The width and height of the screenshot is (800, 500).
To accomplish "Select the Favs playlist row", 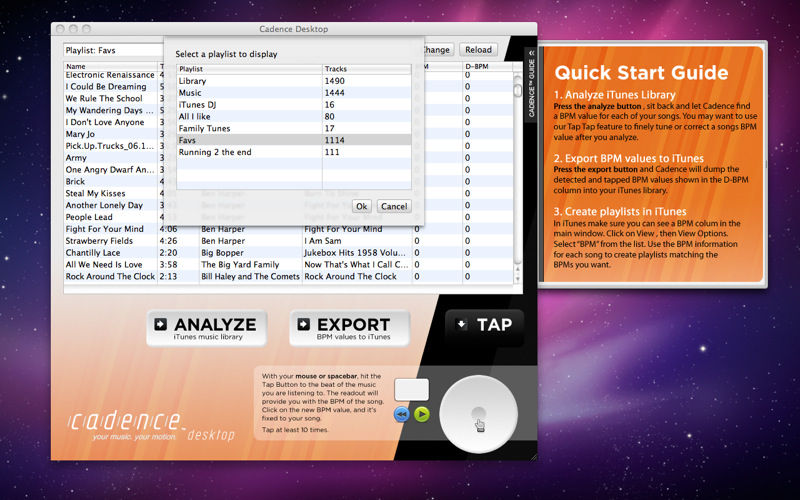I will [x=294, y=140].
